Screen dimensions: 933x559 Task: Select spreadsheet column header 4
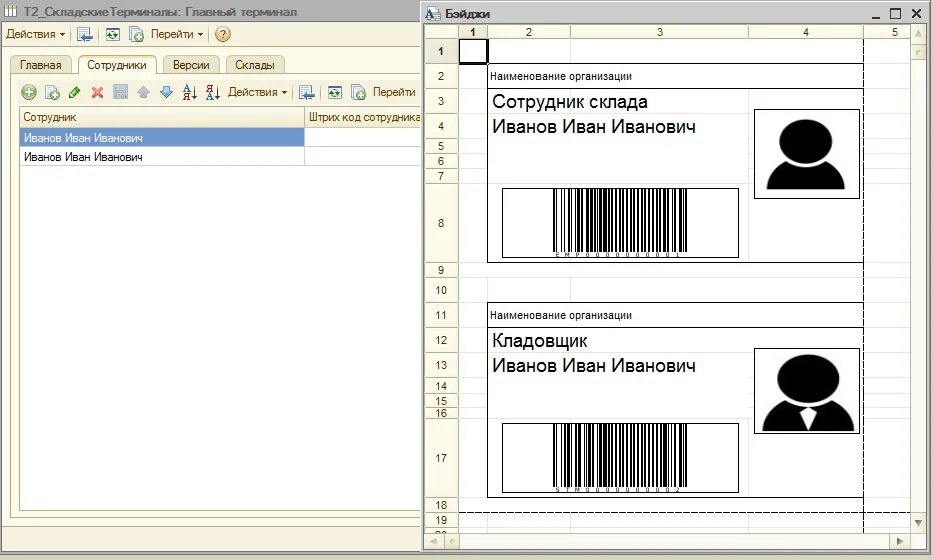click(806, 32)
